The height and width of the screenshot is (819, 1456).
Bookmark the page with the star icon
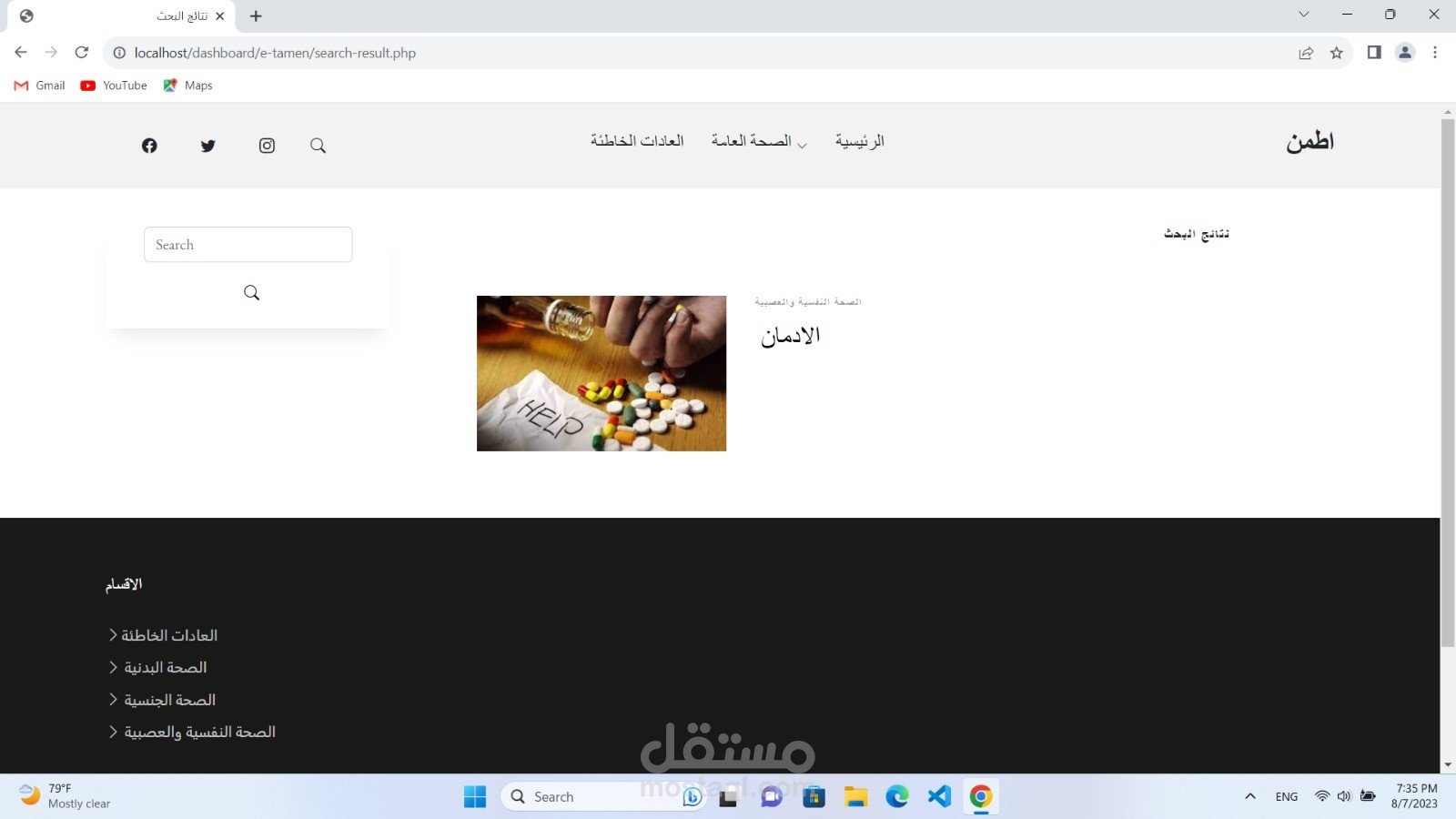click(1338, 53)
